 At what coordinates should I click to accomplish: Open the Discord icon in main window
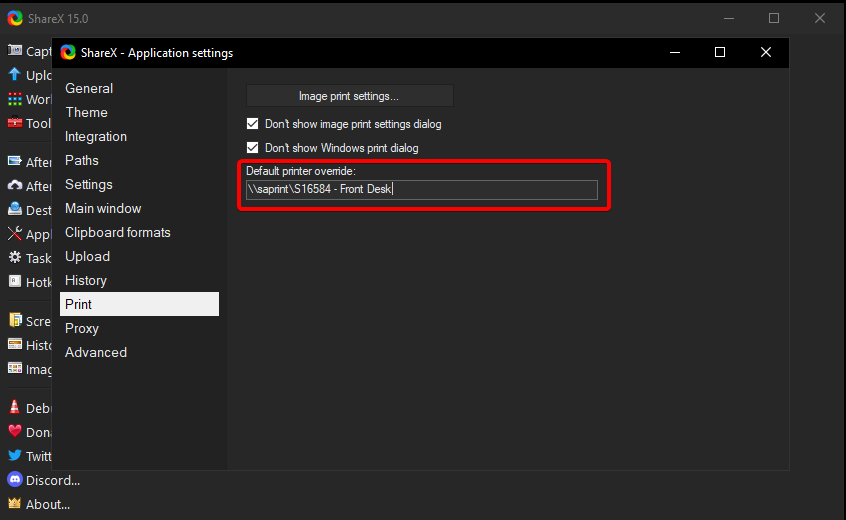15,479
